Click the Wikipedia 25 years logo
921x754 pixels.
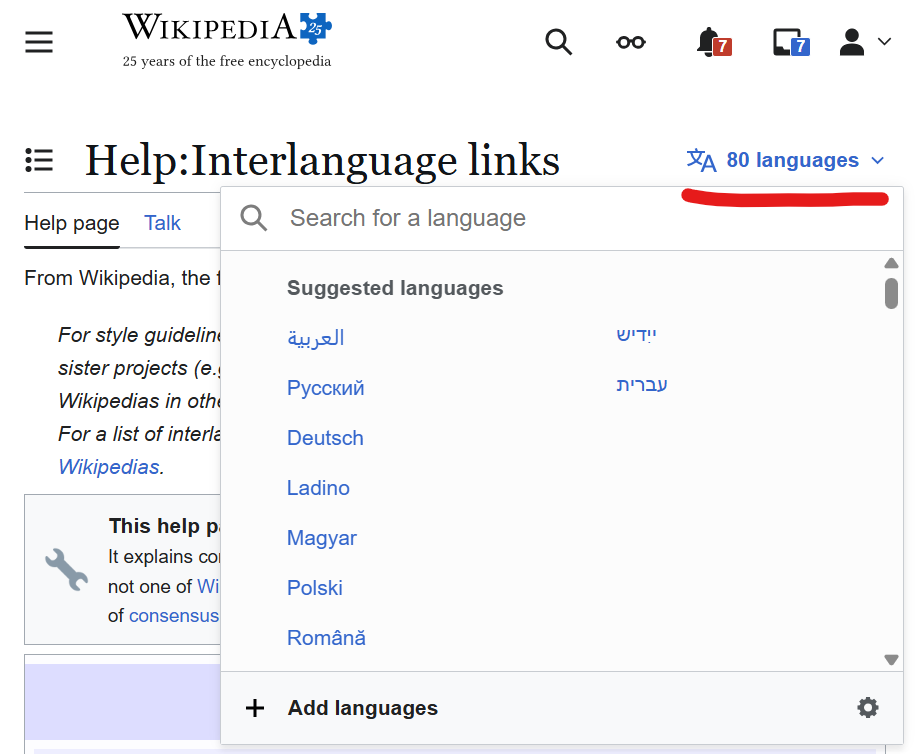tap(227, 40)
